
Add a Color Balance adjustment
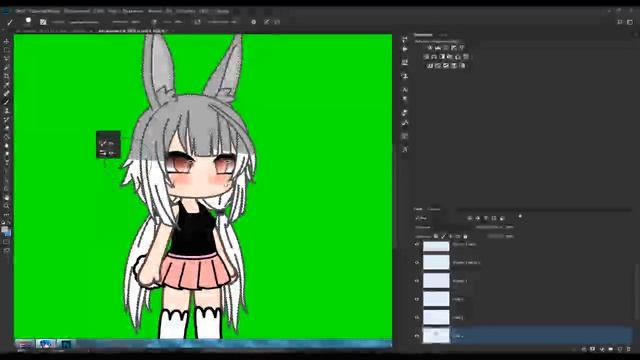pos(434,57)
